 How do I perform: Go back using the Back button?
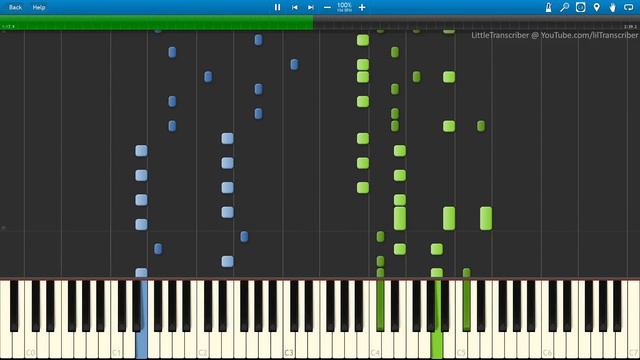tap(15, 7)
